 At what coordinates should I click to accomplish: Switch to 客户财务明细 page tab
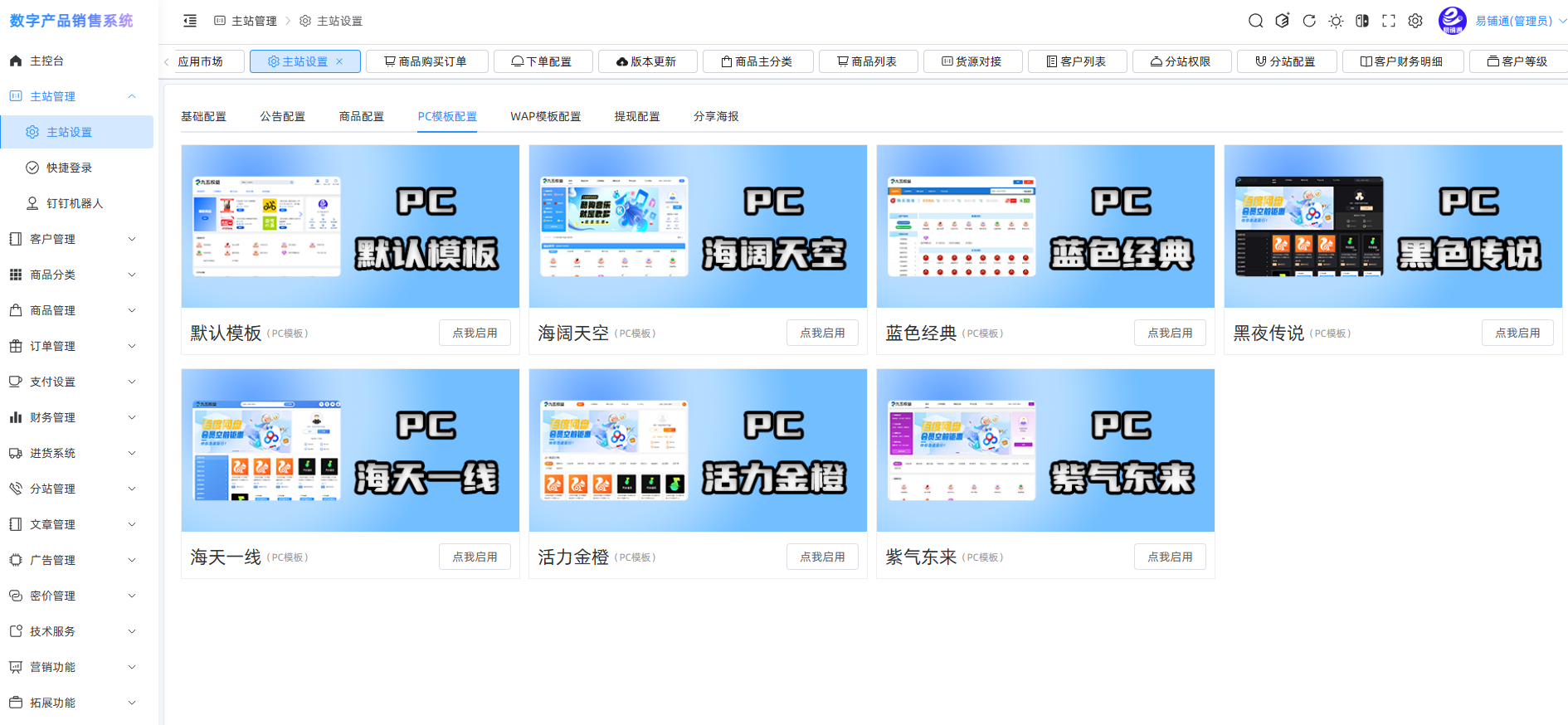(x=1402, y=61)
